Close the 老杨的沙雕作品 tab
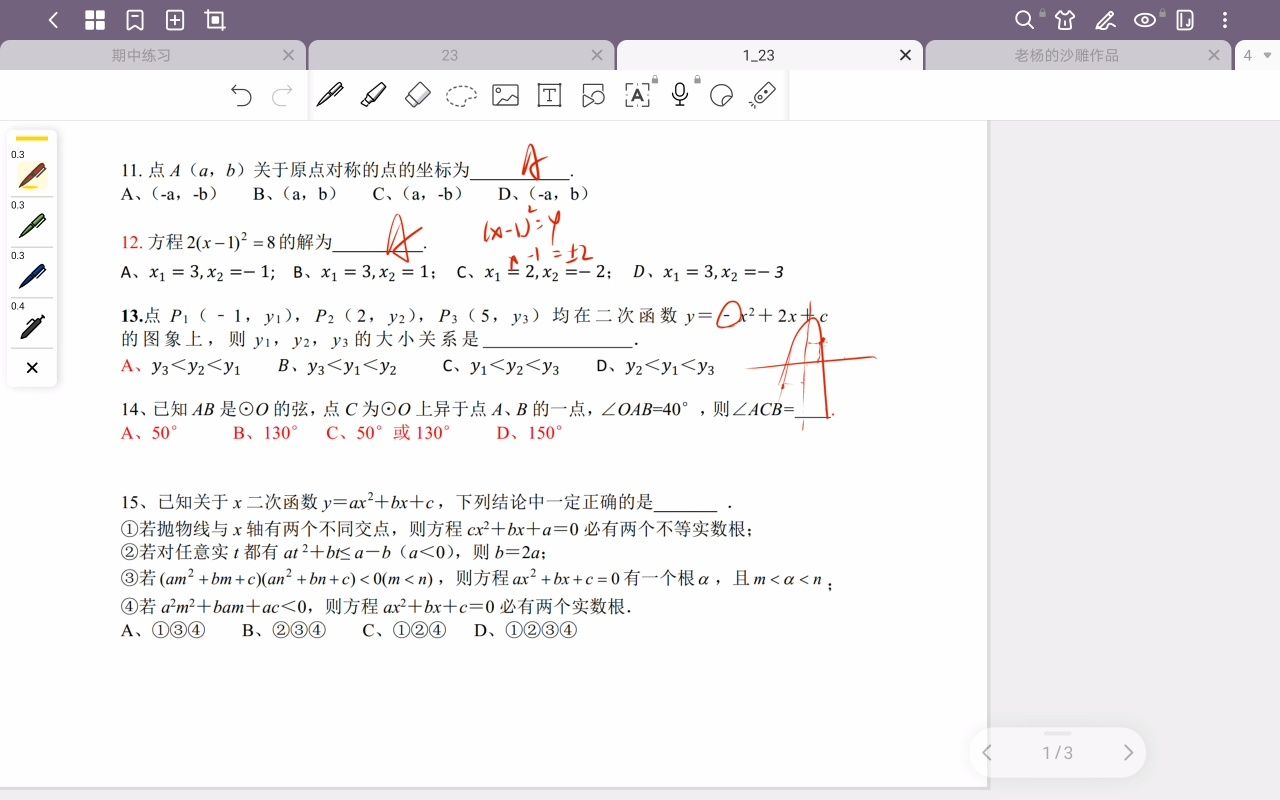The image size is (1280, 800). click(x=1214, y=56)
